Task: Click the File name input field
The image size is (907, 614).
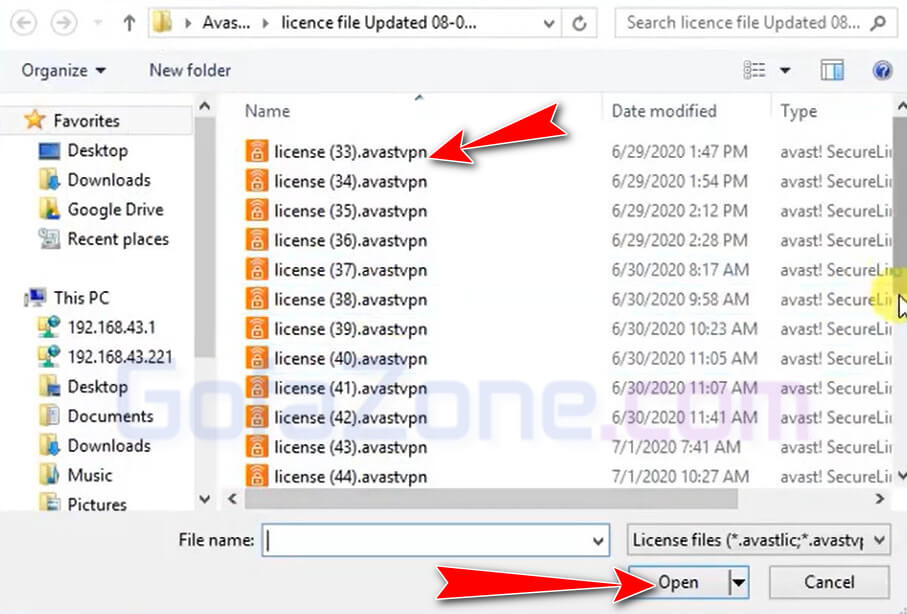Action: (434, 540)
